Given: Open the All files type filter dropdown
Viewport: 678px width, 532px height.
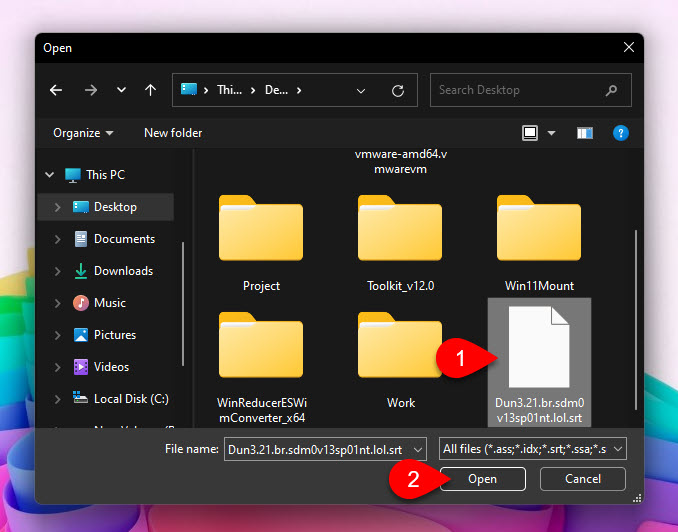Looking at the screenshot, I should [x=533, y=449].
